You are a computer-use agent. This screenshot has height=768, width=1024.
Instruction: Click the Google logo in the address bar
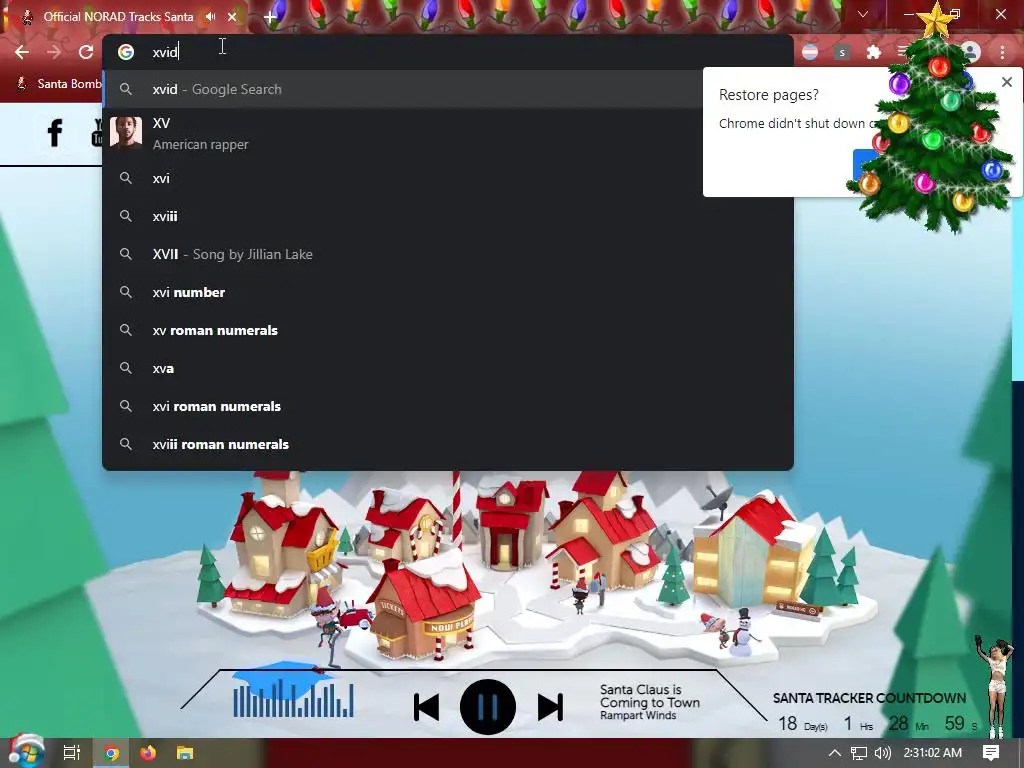(x=126, y=52)
